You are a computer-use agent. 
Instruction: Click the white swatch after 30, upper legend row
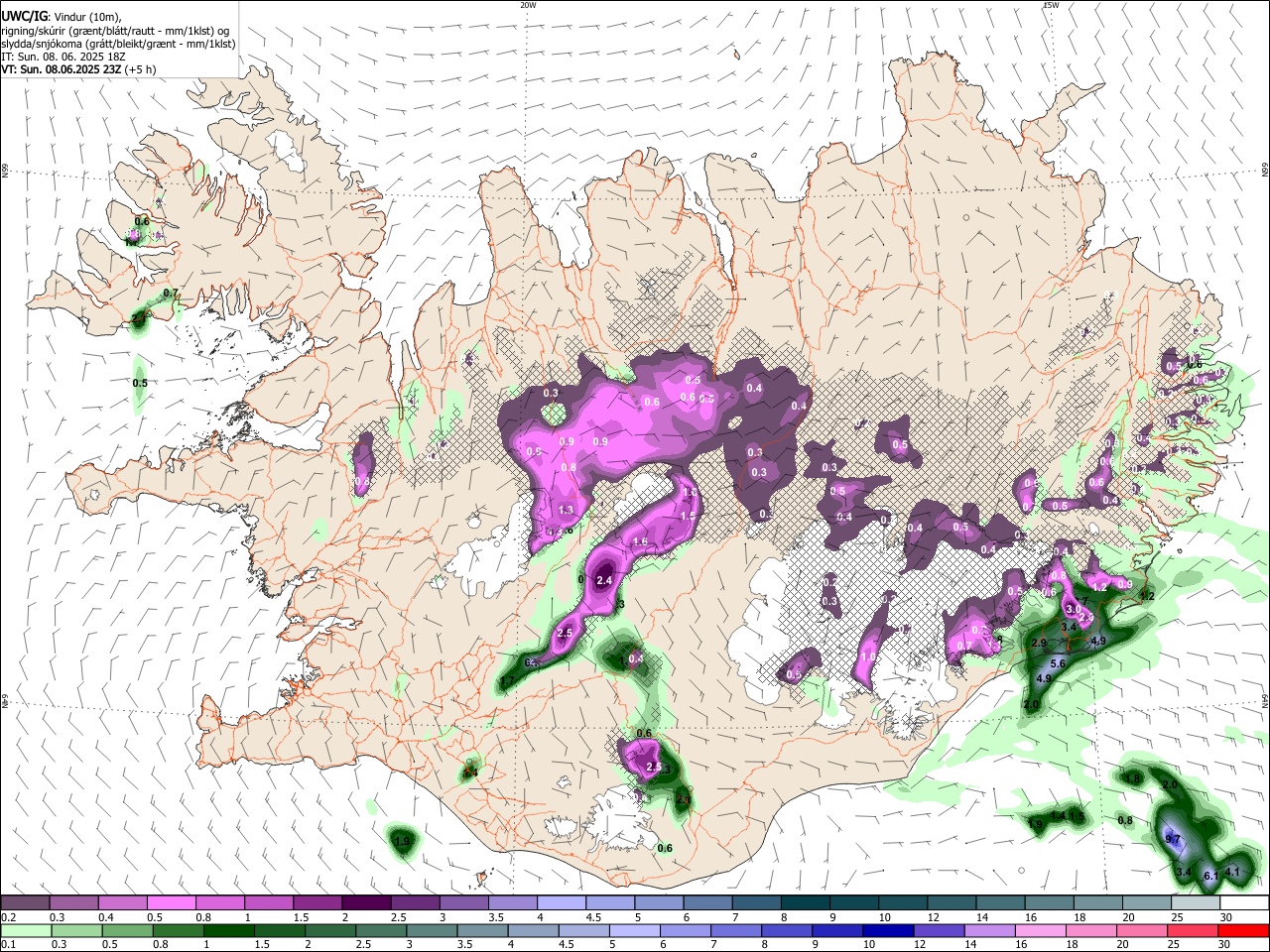[x=1244, y=903]
